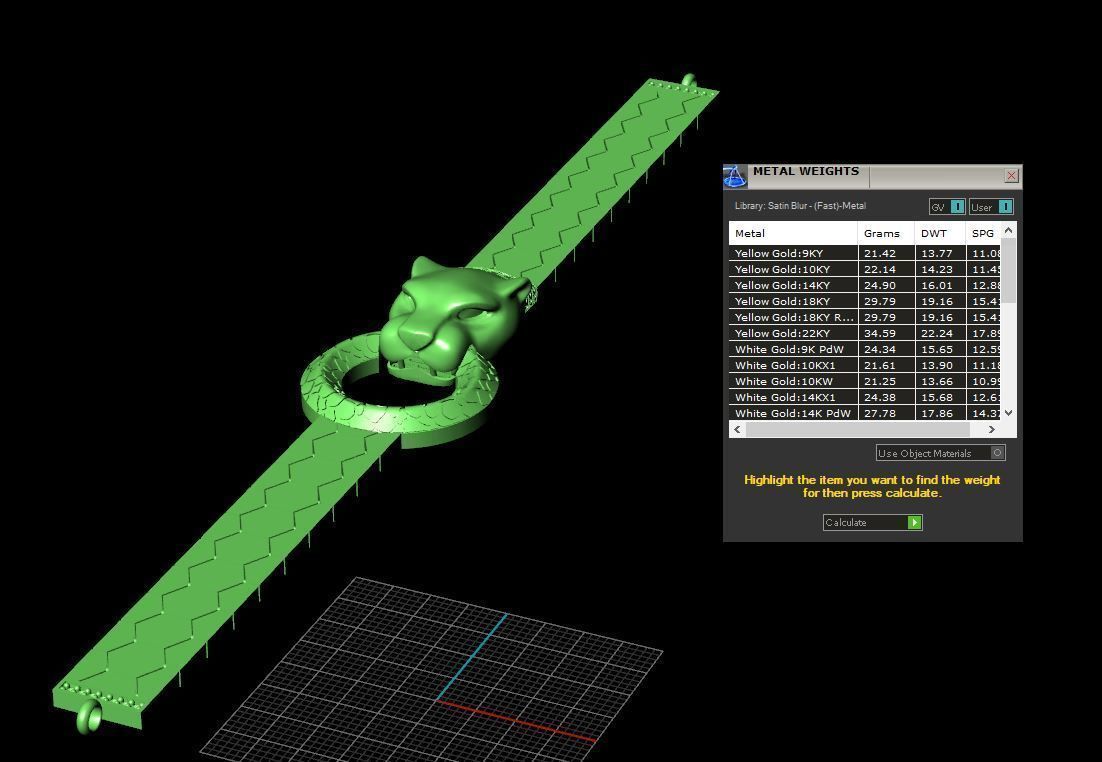
Task: Click vertical scrollbar down arrow in table
Action: (1009, 413)
